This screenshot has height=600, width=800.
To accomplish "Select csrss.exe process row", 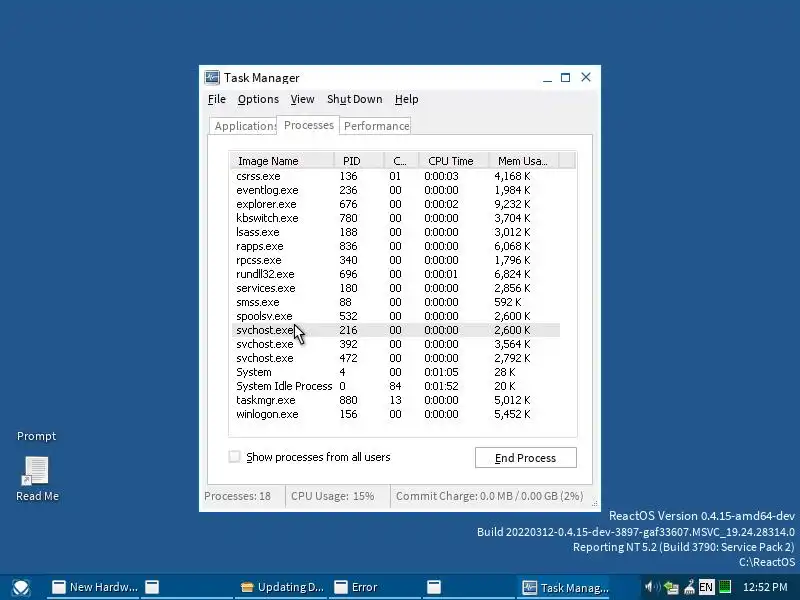I will [396, 176].
